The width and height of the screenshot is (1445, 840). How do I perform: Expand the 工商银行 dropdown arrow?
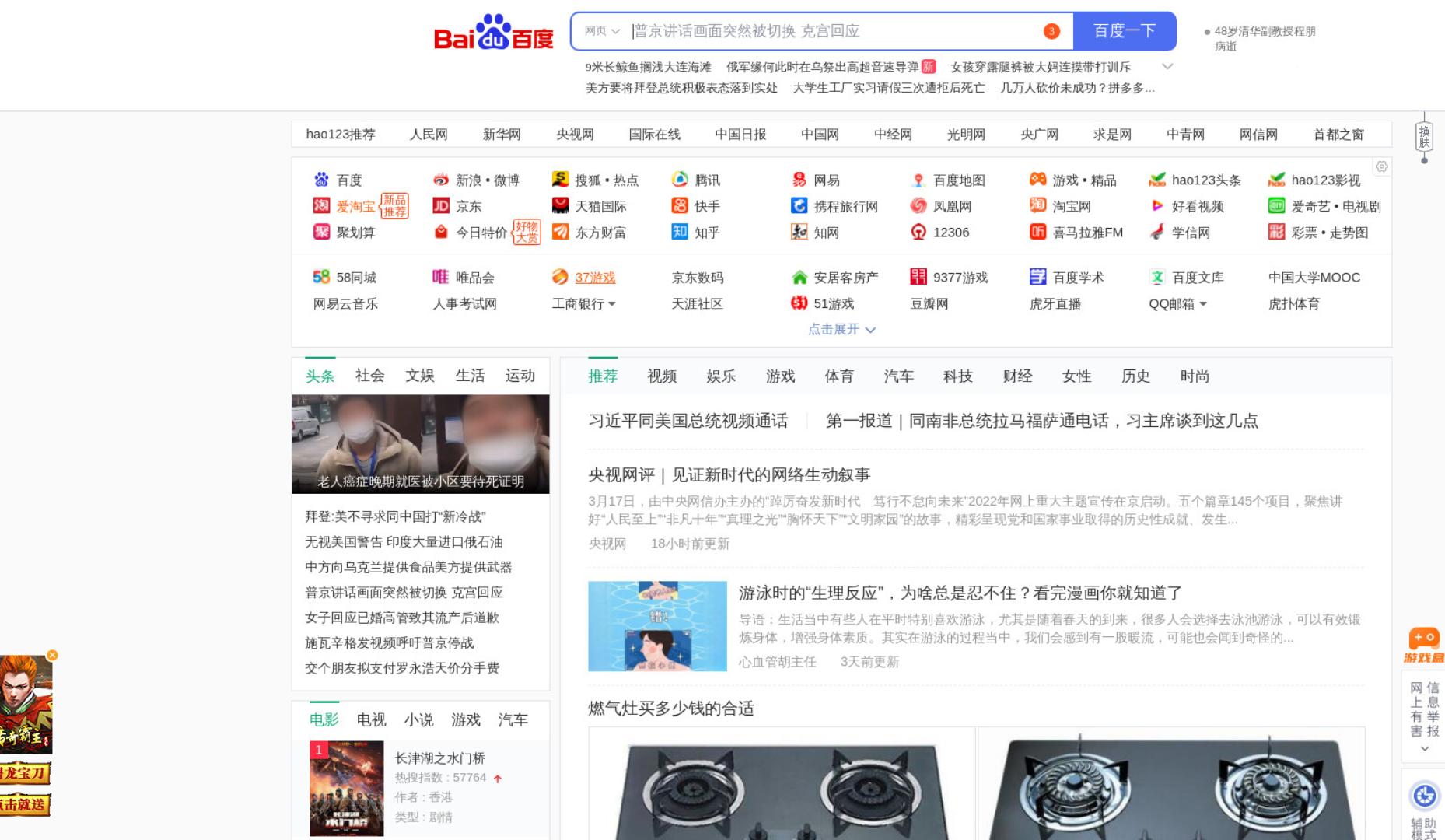click(x=612, y=304)
